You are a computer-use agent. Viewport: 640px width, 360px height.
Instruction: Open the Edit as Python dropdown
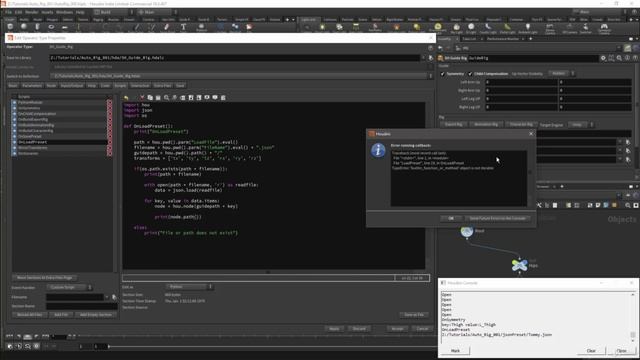189,287
